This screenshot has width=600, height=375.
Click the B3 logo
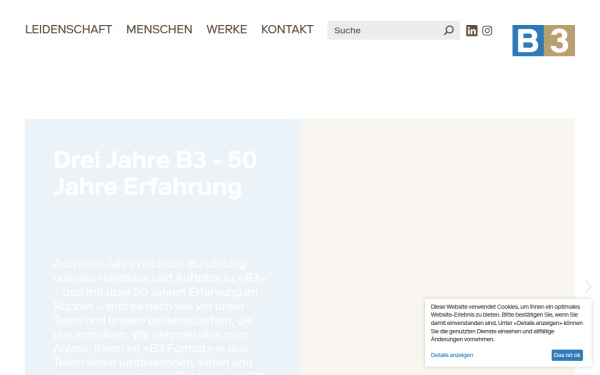(x=543, y=41)
